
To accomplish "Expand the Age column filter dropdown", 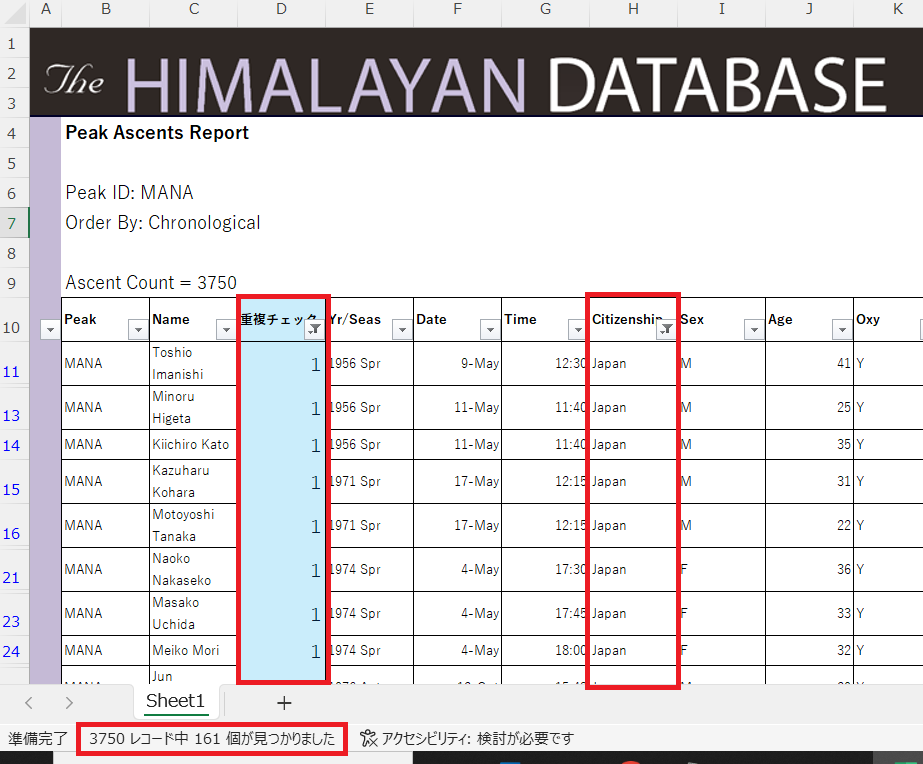I will point(841,329).
